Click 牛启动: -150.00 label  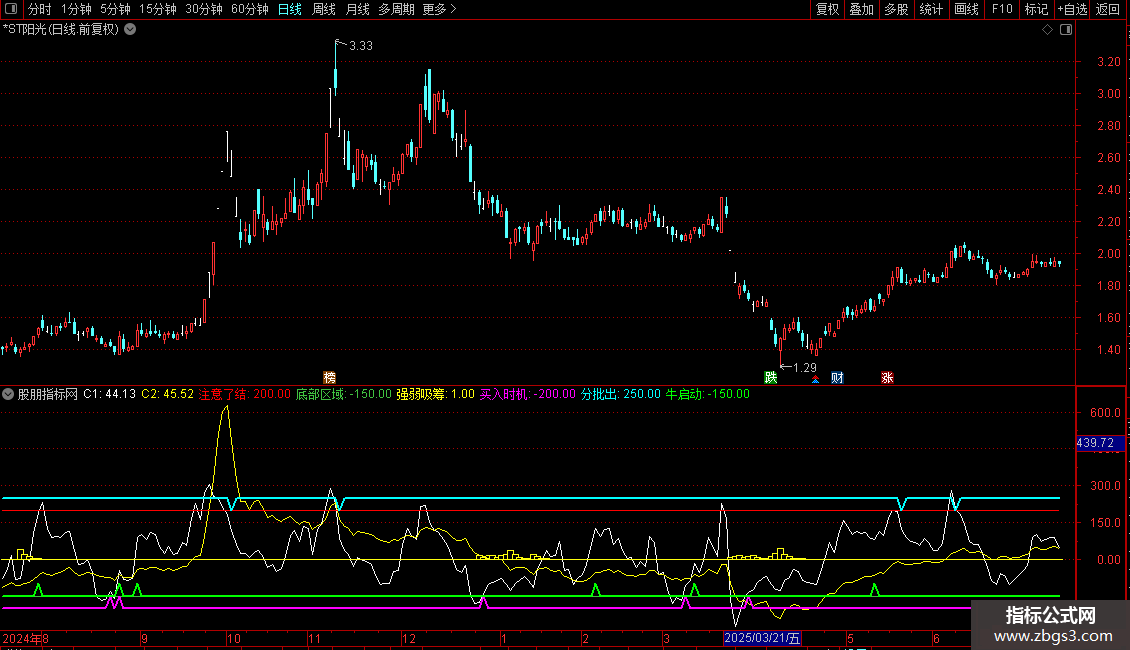click(707, 394)
